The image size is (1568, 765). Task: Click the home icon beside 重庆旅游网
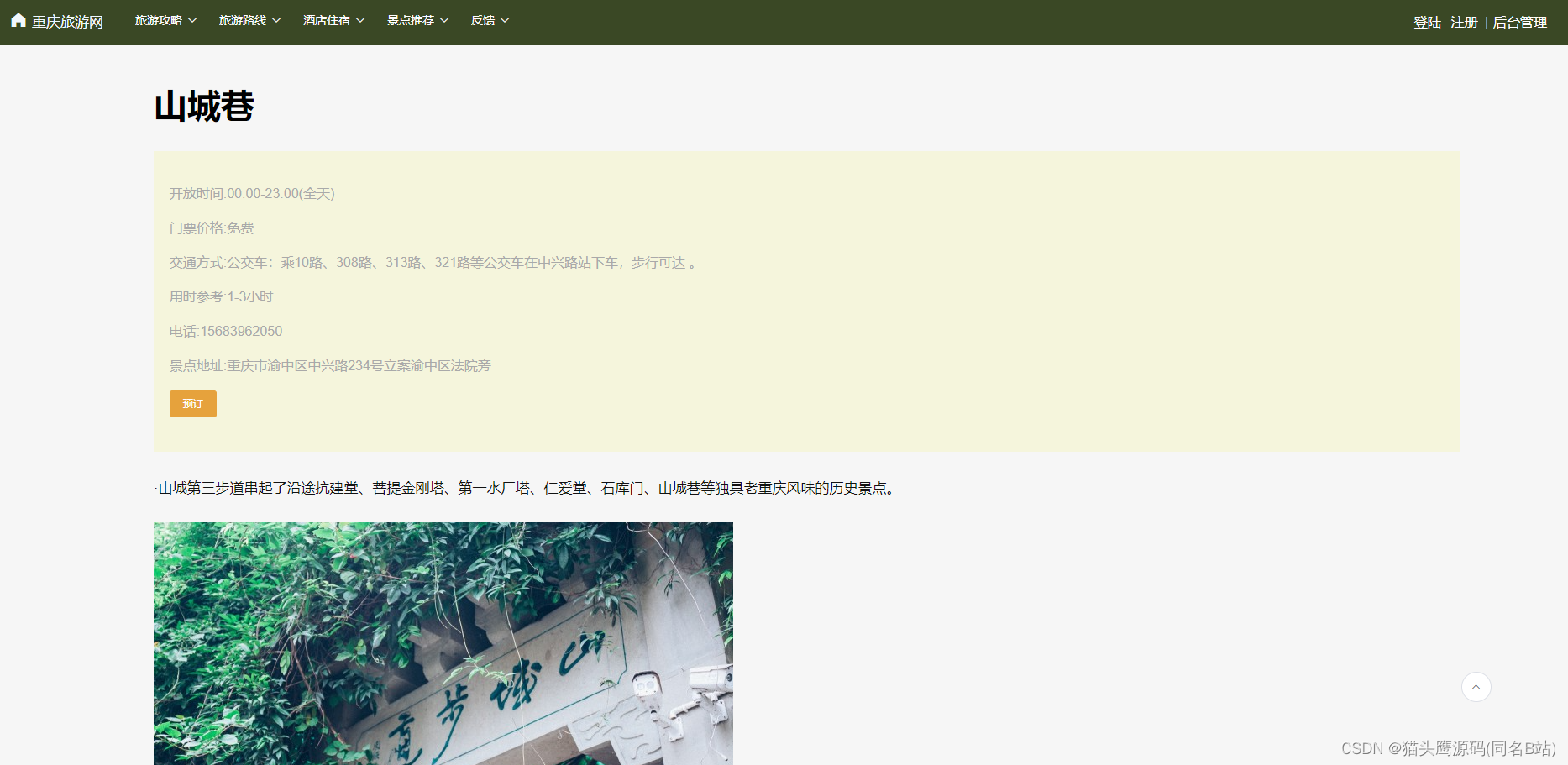point(18,20)
